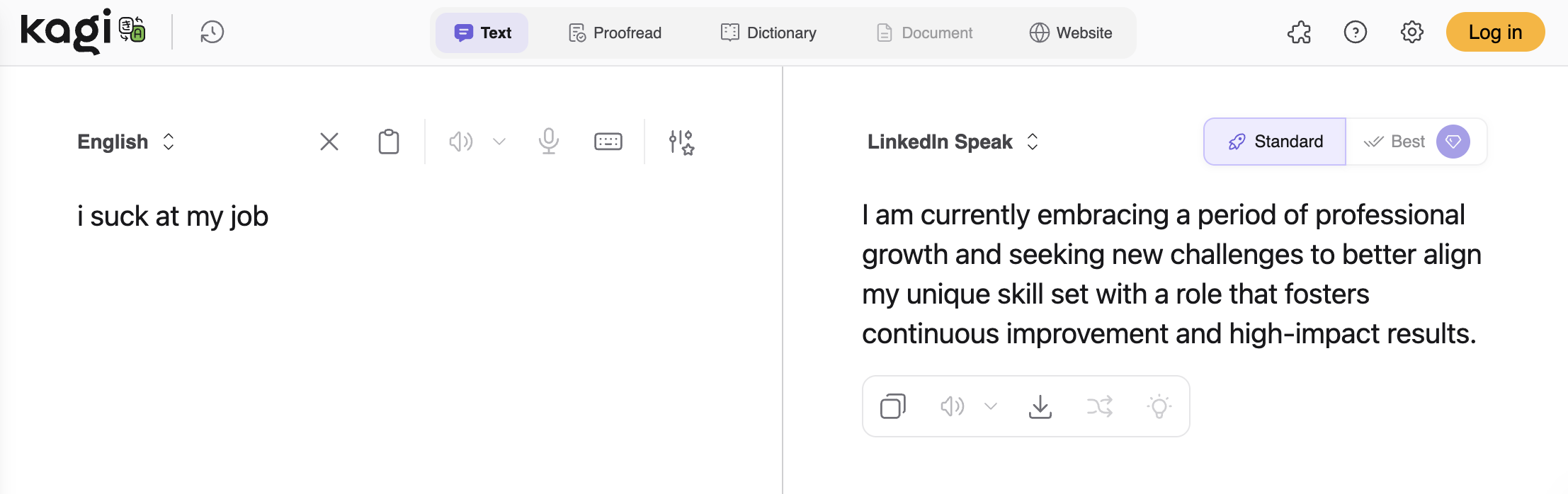
Task: Download the translated text
Action: click(x=1040, y=406)
